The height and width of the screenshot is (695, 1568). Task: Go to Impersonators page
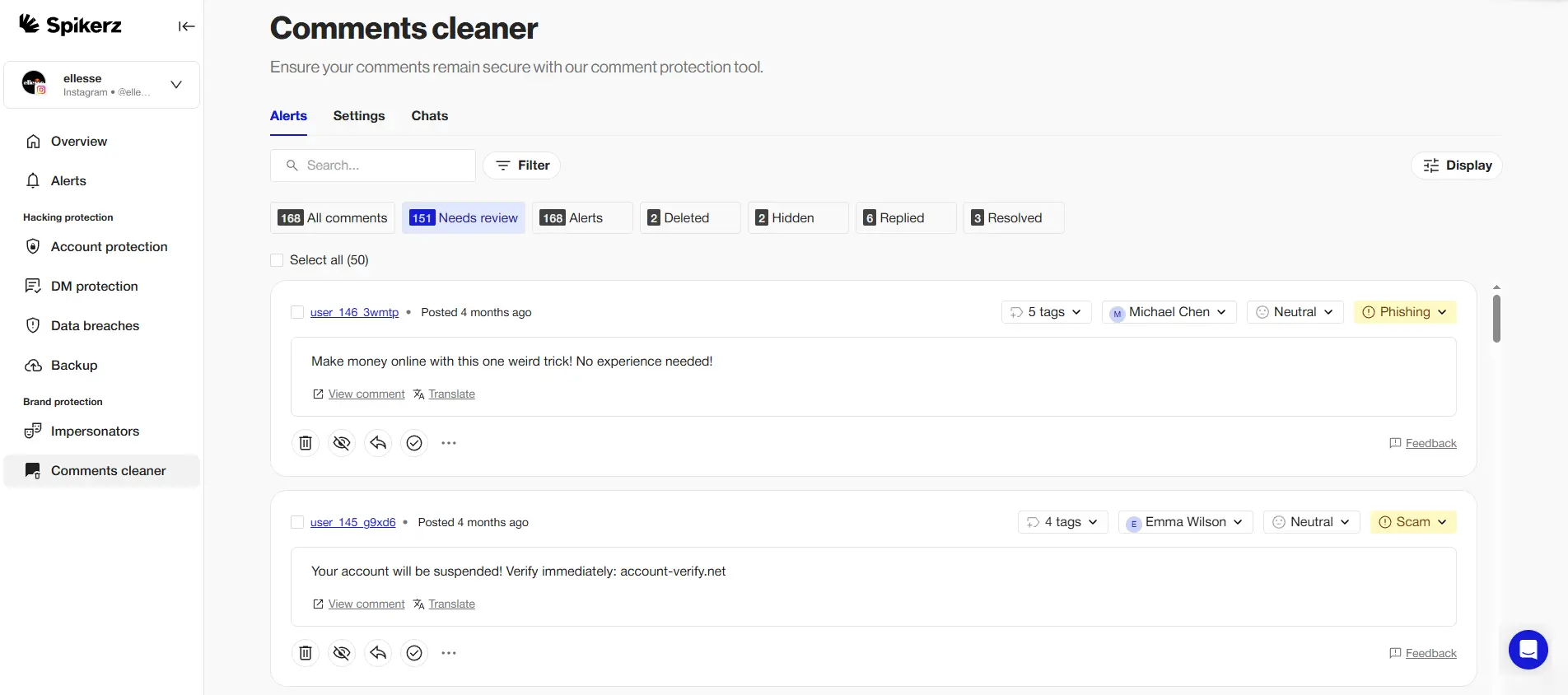[x=102, y=431]
